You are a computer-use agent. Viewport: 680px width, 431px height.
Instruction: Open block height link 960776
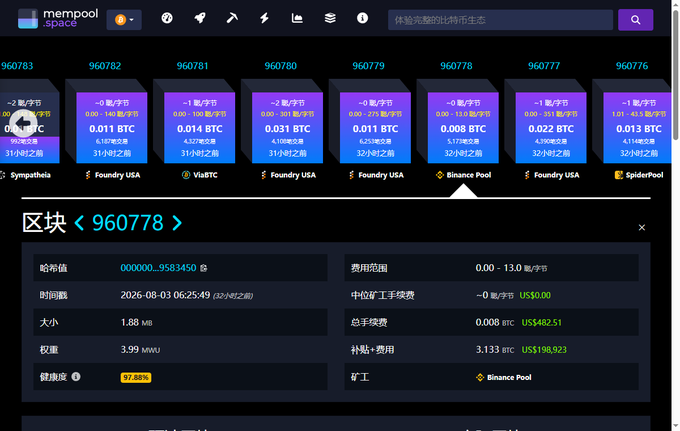(632, 66)
